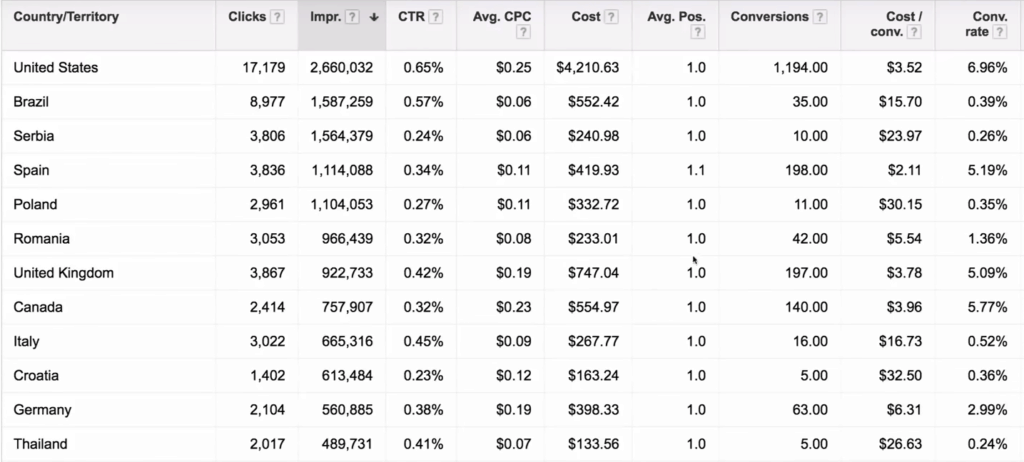
Task: Select the Canada row label
Action: tap(38, 307)
